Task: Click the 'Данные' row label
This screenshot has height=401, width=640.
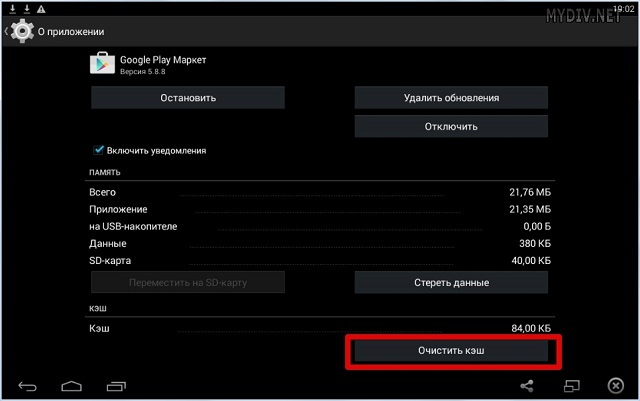Action: [108, 244]
